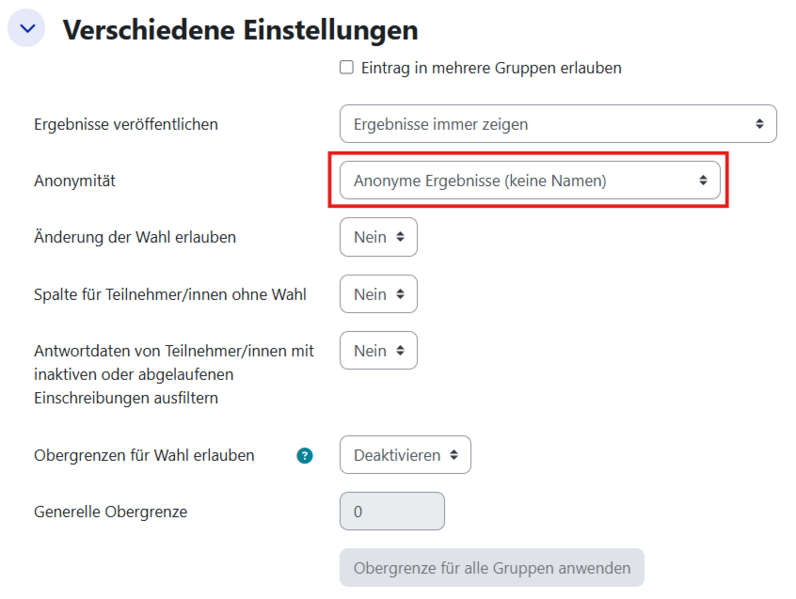796x599 pixels.
Task: Click the 'Obergrenzen für Wahl erlauben' label
Action: [144, 455]
